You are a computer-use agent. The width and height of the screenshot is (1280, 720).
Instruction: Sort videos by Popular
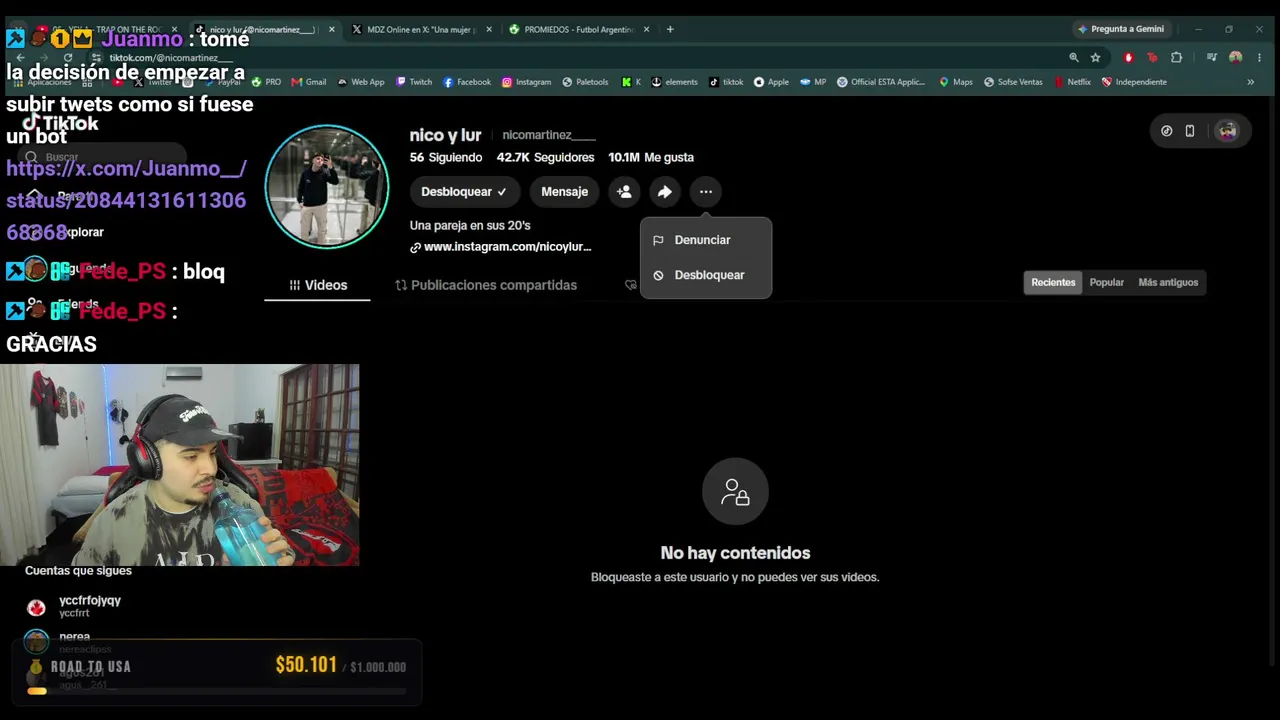point(1107,283)
